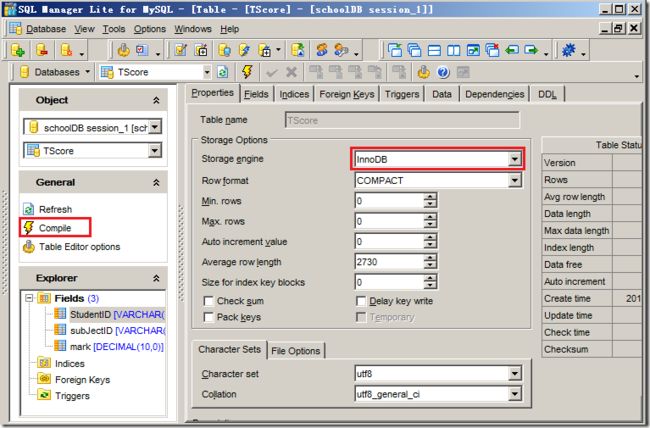Click the cascade windows icon
This screenshot has width=650, height=428.
(x=414, y=50)
